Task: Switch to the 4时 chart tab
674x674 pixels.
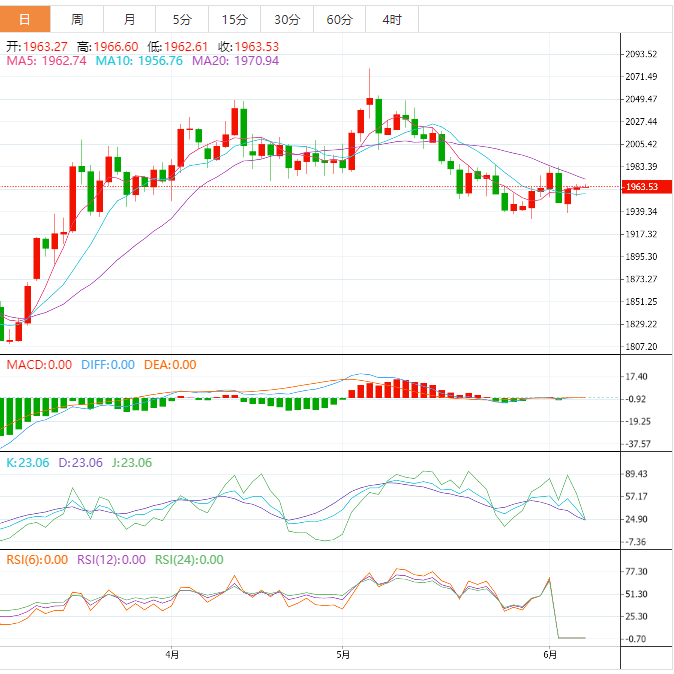Action: 391,20
